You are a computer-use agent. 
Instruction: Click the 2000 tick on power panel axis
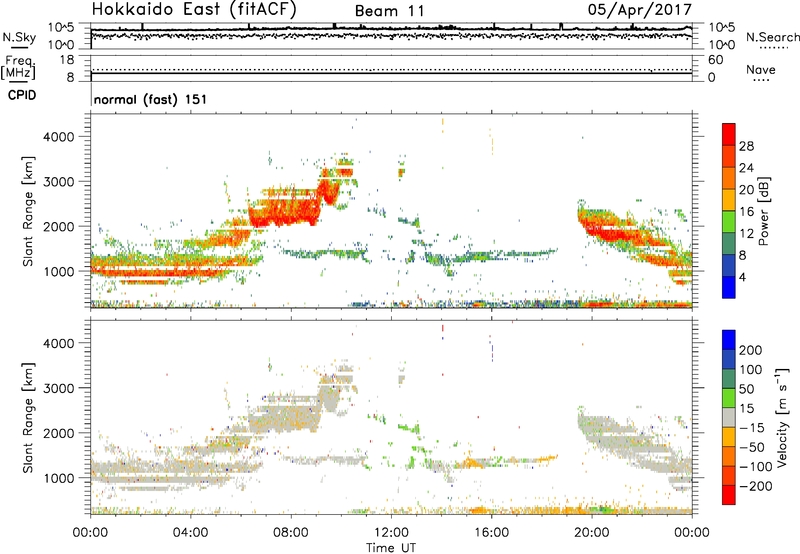(59, 227)
